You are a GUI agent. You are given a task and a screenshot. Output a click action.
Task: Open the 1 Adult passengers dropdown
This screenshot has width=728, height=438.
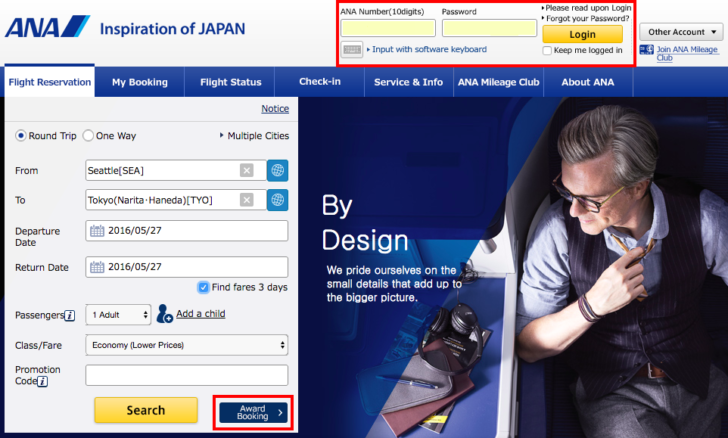tap(118, 315)
